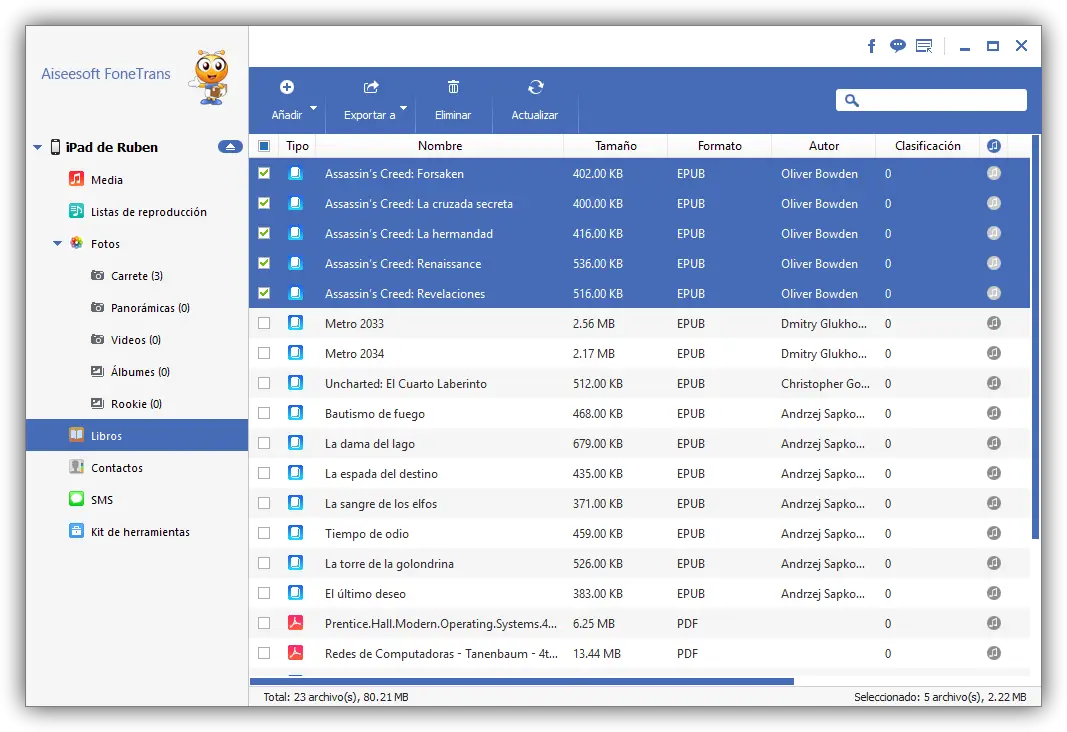Check the El último deseo checkbox
The image size is (1067, 732).
pyautogui.click(x=264, y=593)
